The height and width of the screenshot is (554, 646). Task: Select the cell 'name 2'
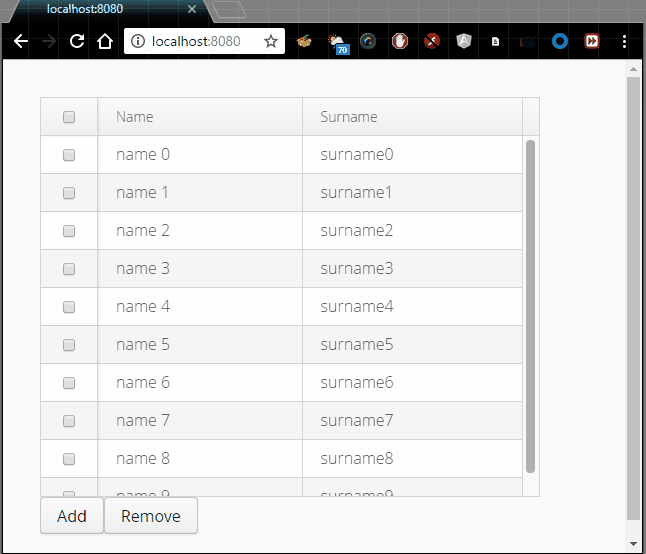tap(200, 231)
